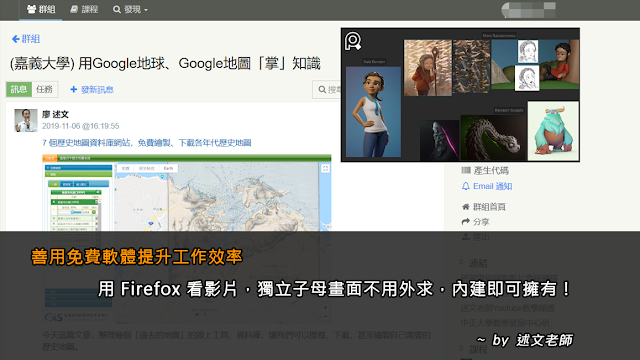Click the share arrow icon beside 分享
This screenshot has width=640, height=360.
466,222
